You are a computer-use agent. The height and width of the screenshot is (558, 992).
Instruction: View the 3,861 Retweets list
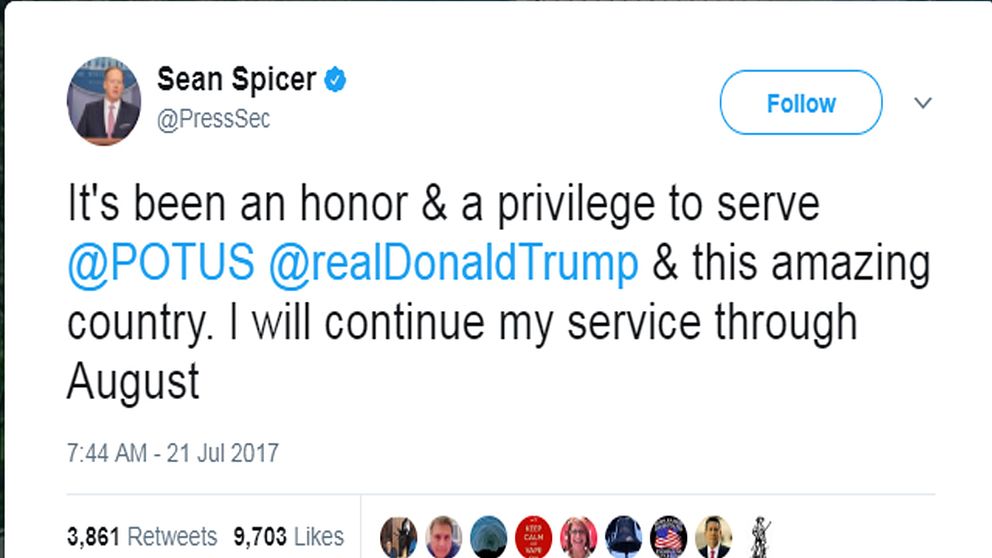142,536
